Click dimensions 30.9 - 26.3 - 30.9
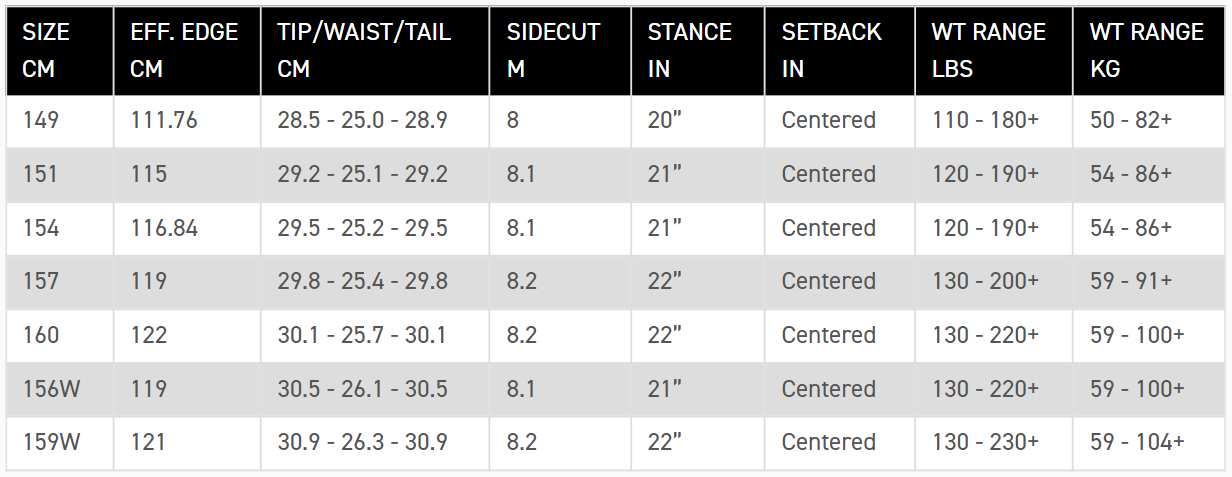This screenshot has height=477, width=1232. point(362,442)
